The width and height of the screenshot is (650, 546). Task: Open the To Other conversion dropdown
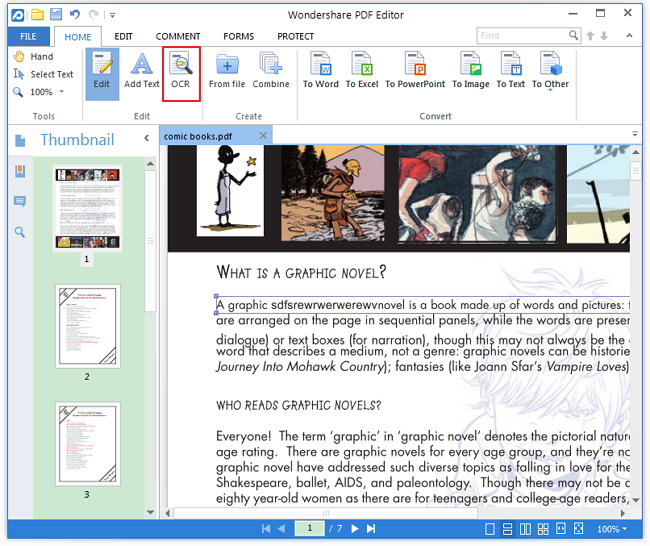(551, 71)
